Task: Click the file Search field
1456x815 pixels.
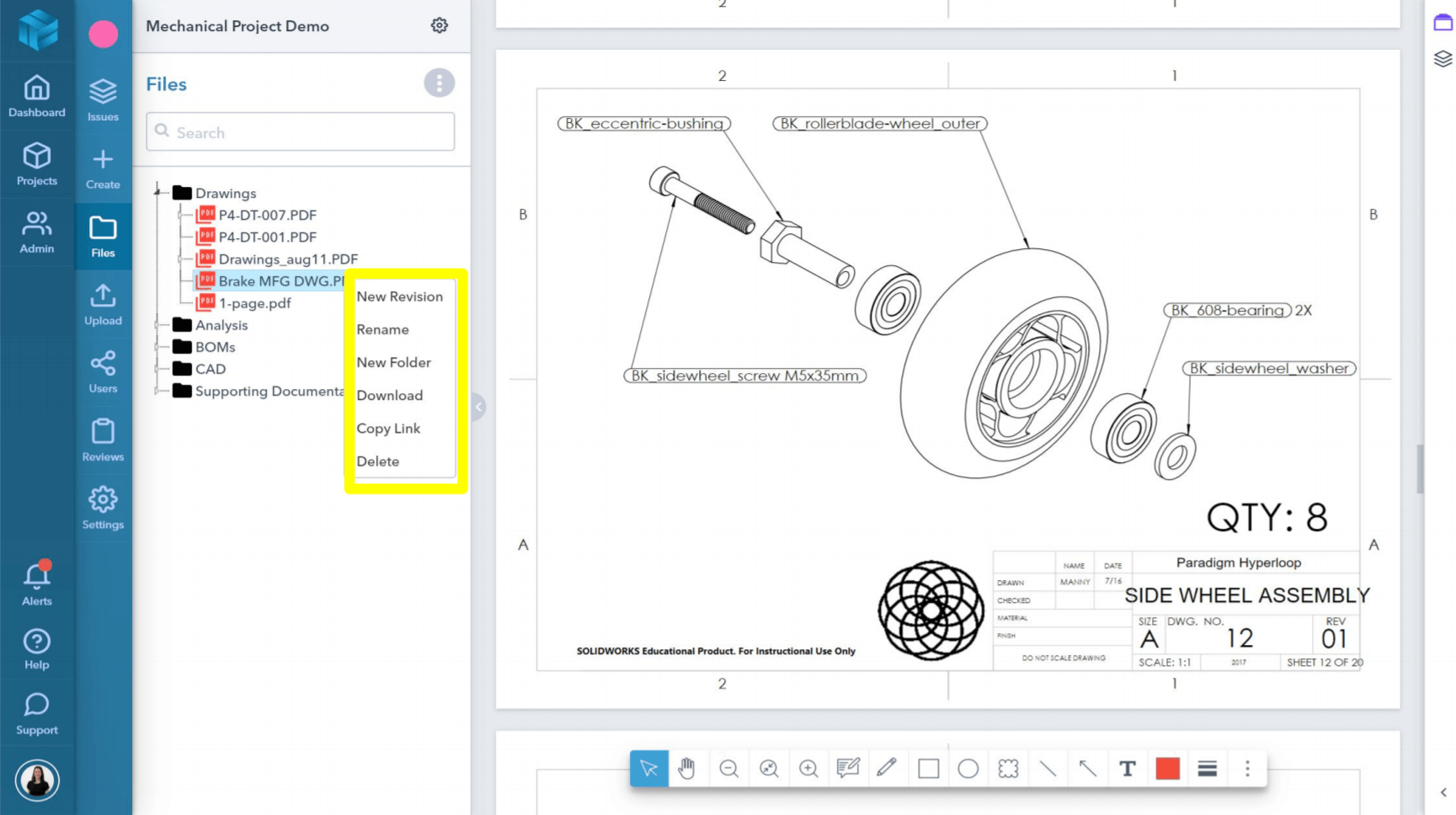Action: coord(301,132)
